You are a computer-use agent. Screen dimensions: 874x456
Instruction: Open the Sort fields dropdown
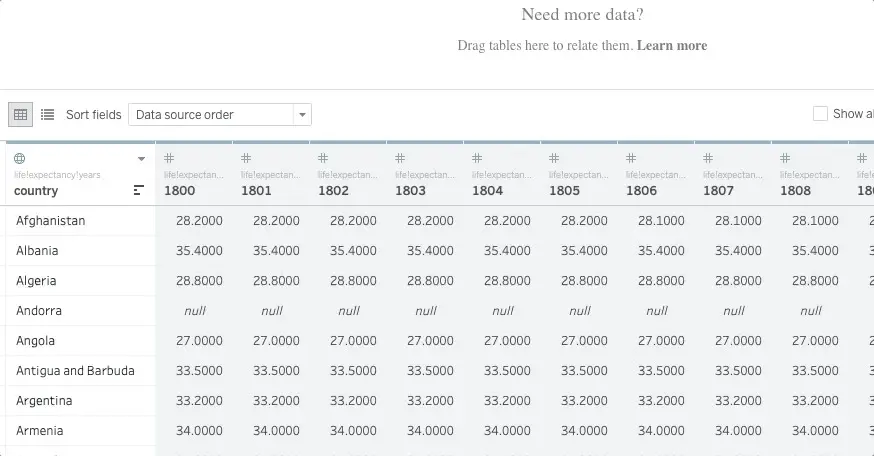(219, 115)
